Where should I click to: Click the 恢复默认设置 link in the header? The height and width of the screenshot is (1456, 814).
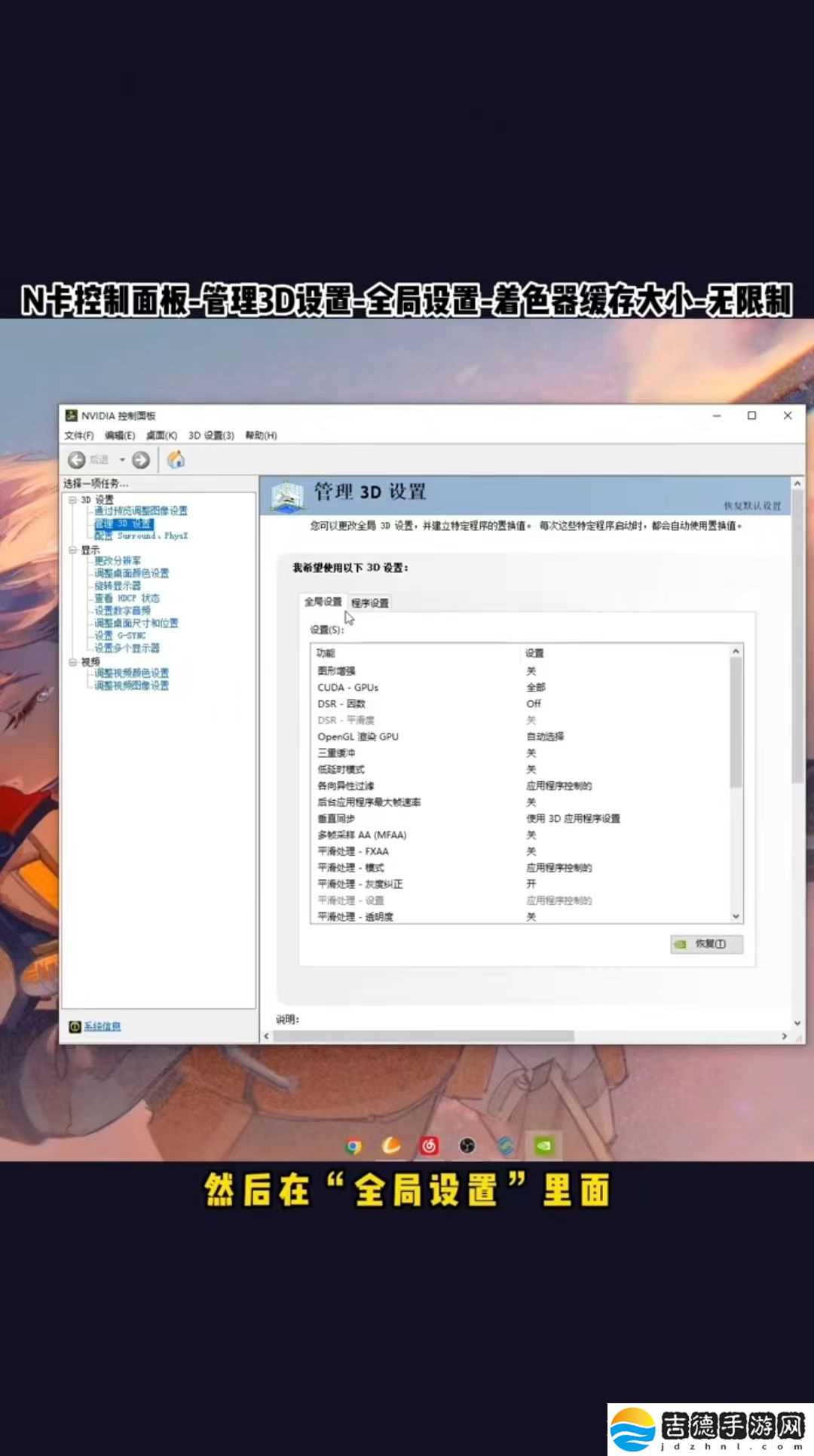(x=752, y=506)
